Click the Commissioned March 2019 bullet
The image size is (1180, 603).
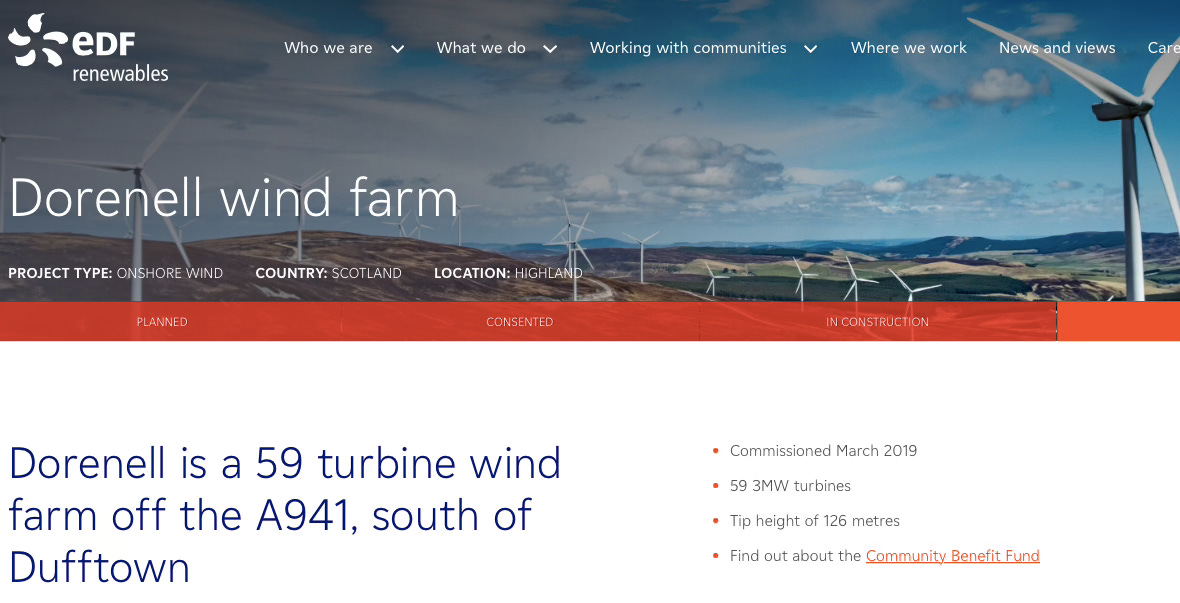click(823, 451)
